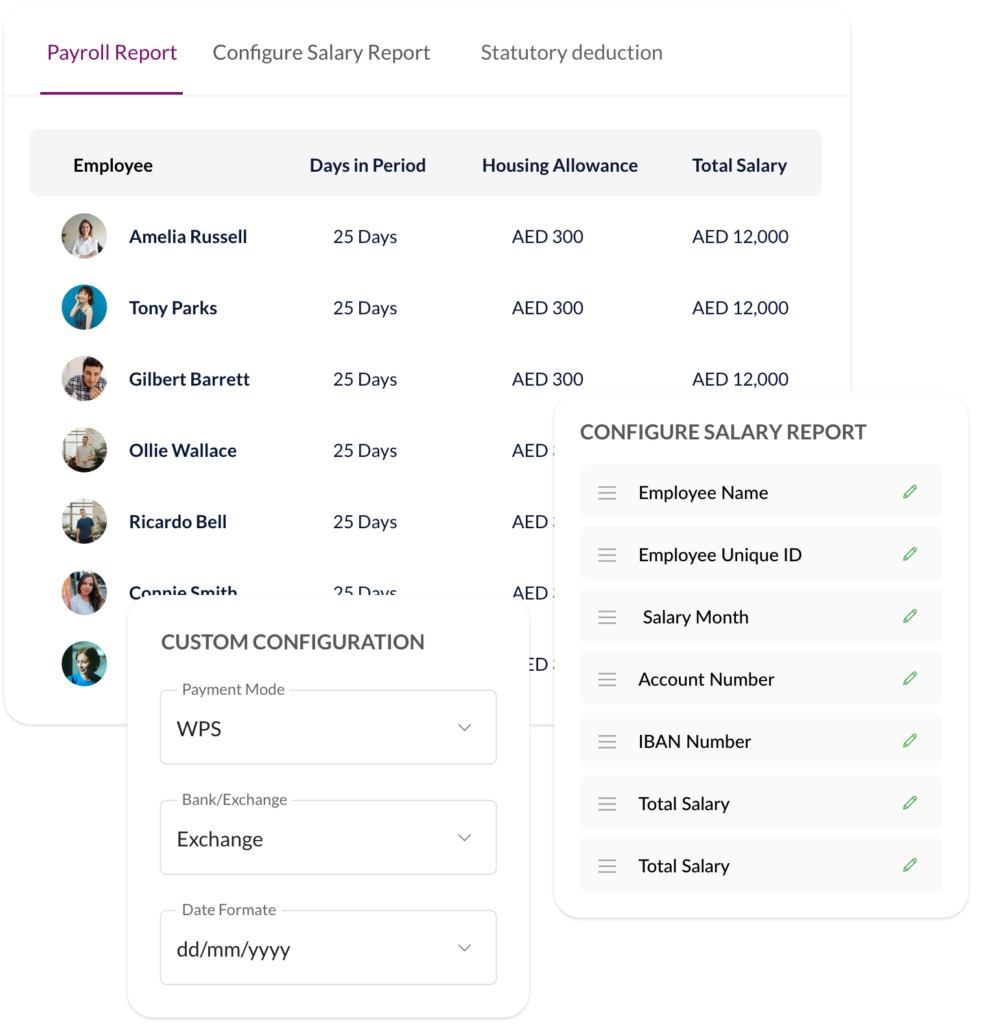This screenshot has height=1024, width=983.
Task: Edit the Salary Month field
Action: coord(909,616)
